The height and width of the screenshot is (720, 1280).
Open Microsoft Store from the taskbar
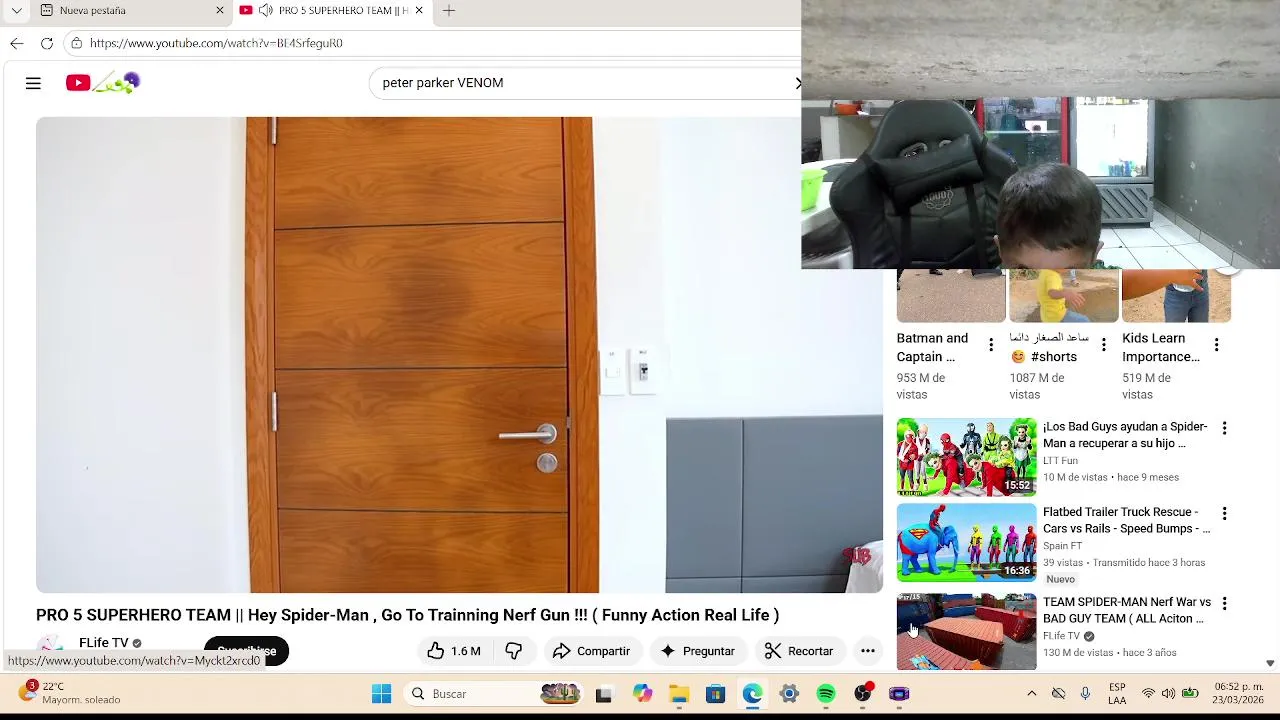(x=715, y=694)
